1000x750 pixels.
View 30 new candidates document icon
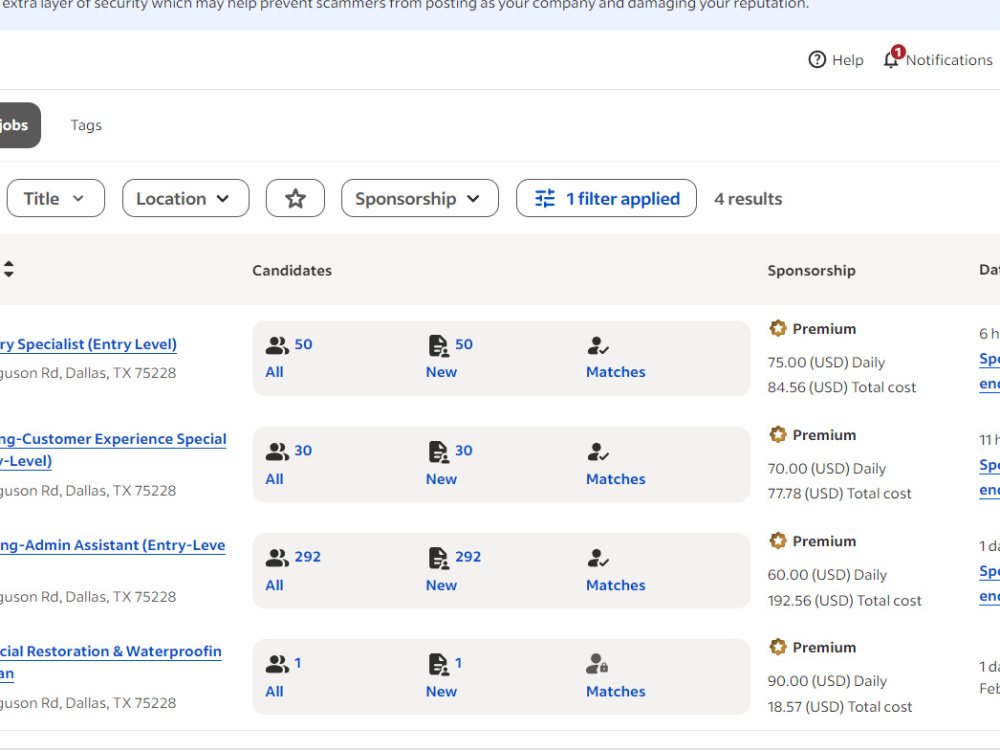[438, 451]
